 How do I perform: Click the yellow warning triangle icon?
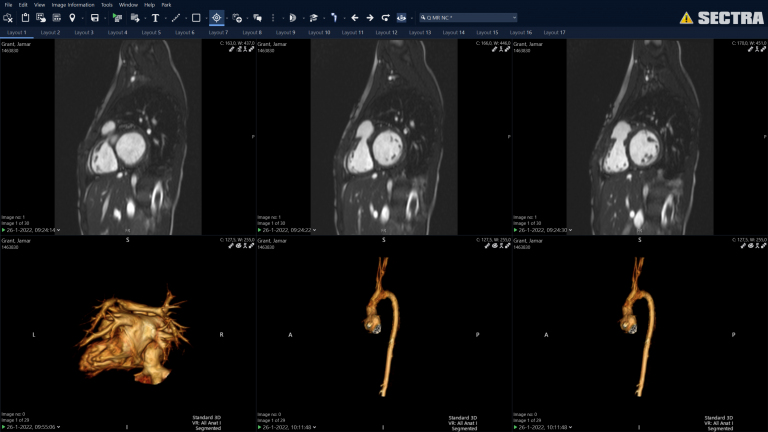tap(686, 18)
